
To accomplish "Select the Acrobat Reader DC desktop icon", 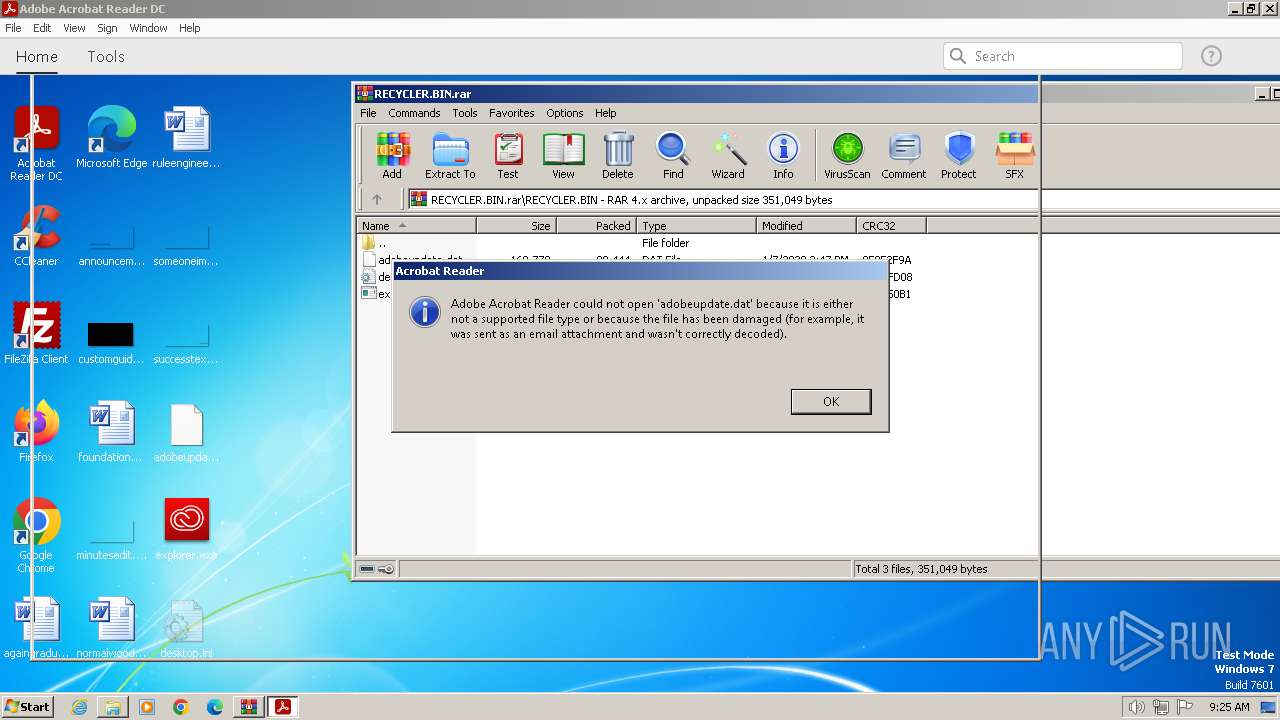I will click(x=37, y=145).
